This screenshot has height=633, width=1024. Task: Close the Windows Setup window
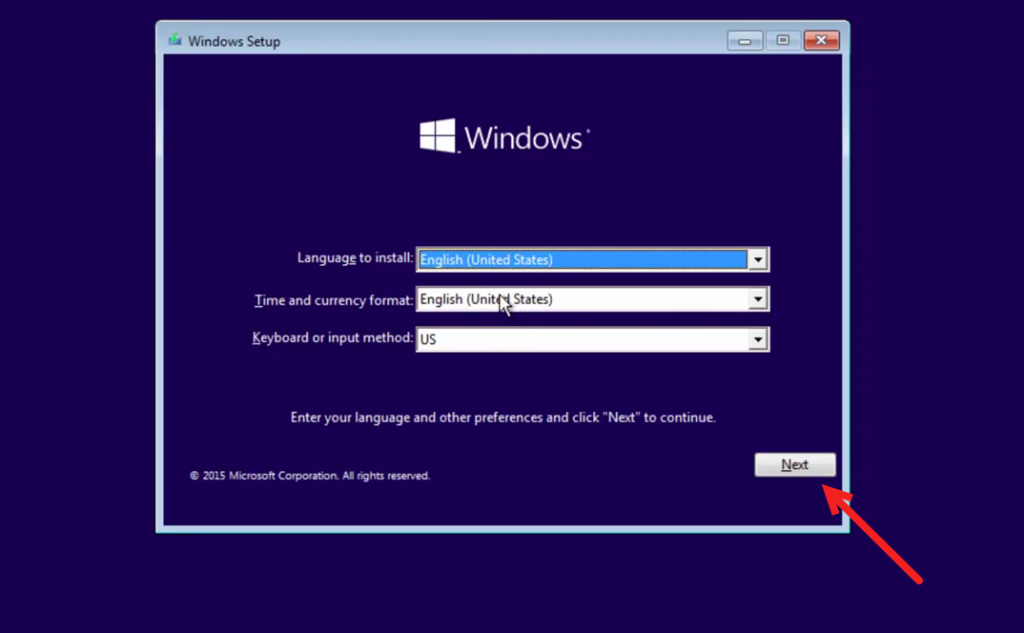click(820, 40)
